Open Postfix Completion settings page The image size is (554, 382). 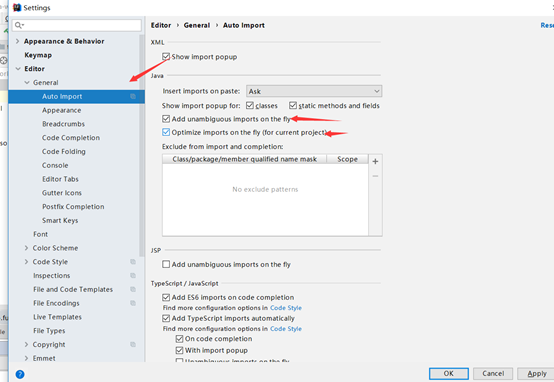73,207
